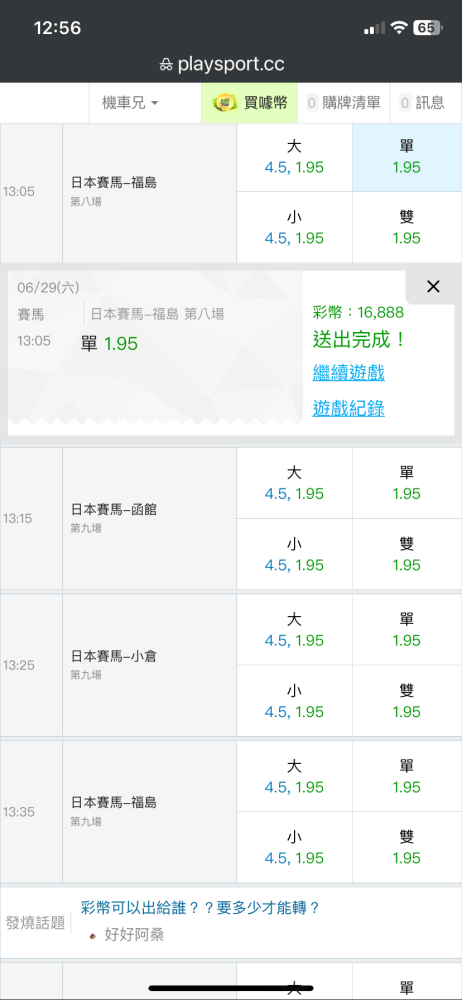Tap the Wi-Fi icon in status bar
The image size is (462, 1000).
[x=399, y=28]
